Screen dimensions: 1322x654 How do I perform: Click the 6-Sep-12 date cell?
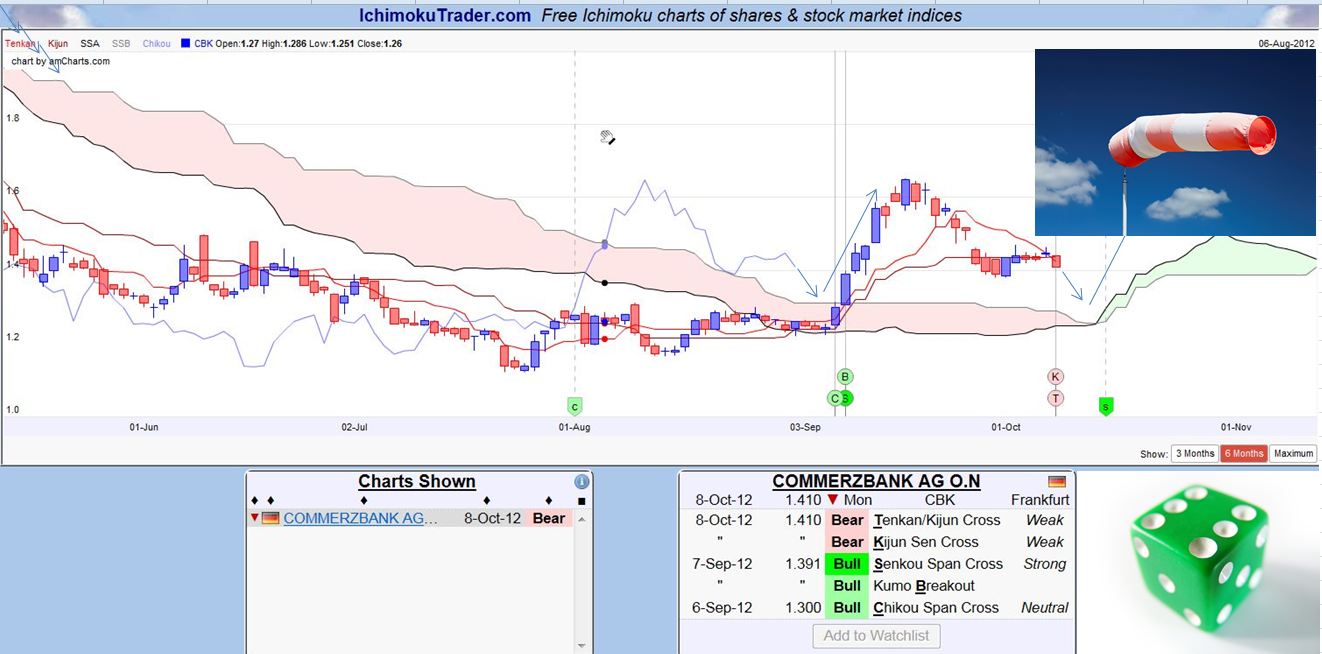(723, 608)
